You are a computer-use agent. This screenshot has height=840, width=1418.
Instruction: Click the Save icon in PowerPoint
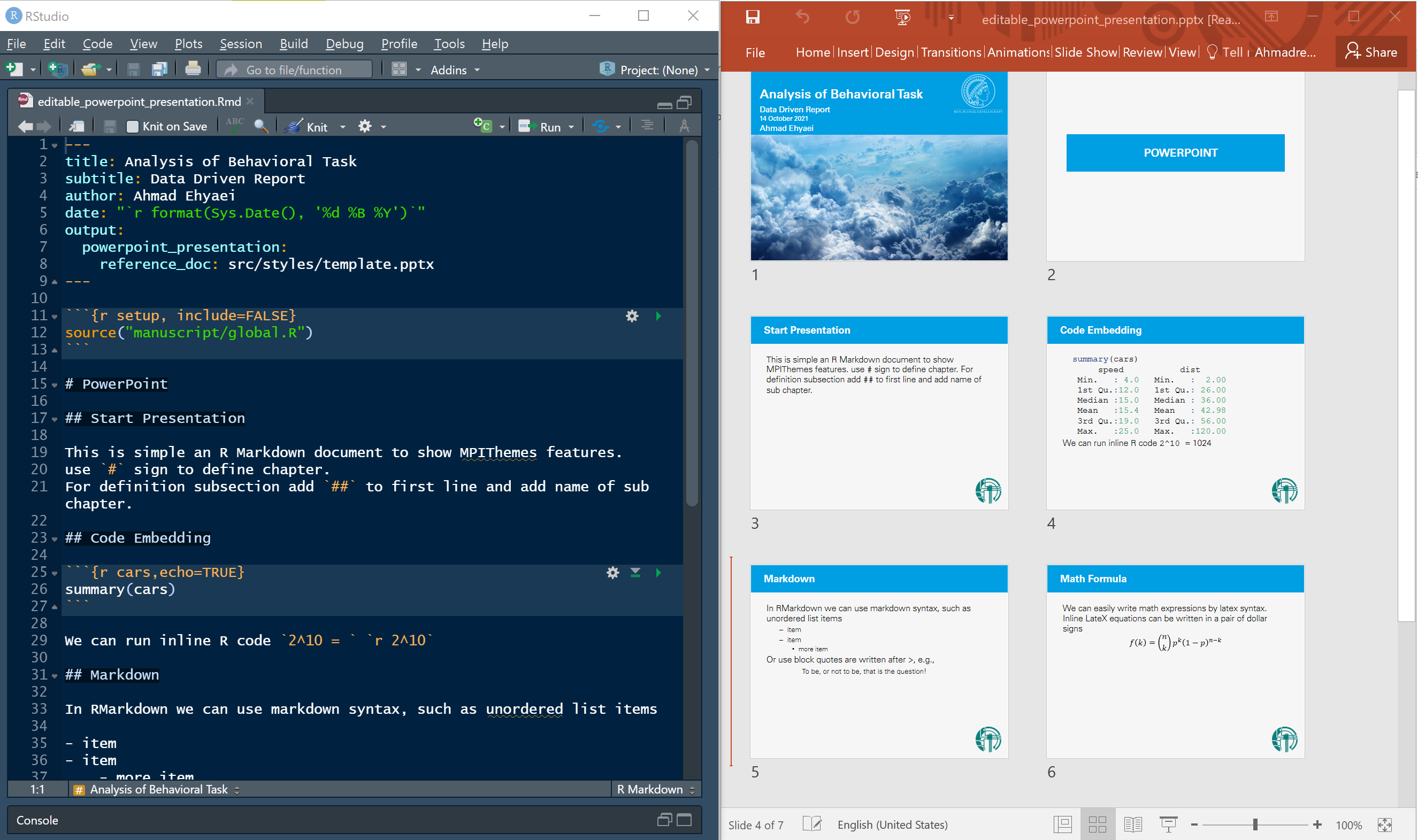752,17
